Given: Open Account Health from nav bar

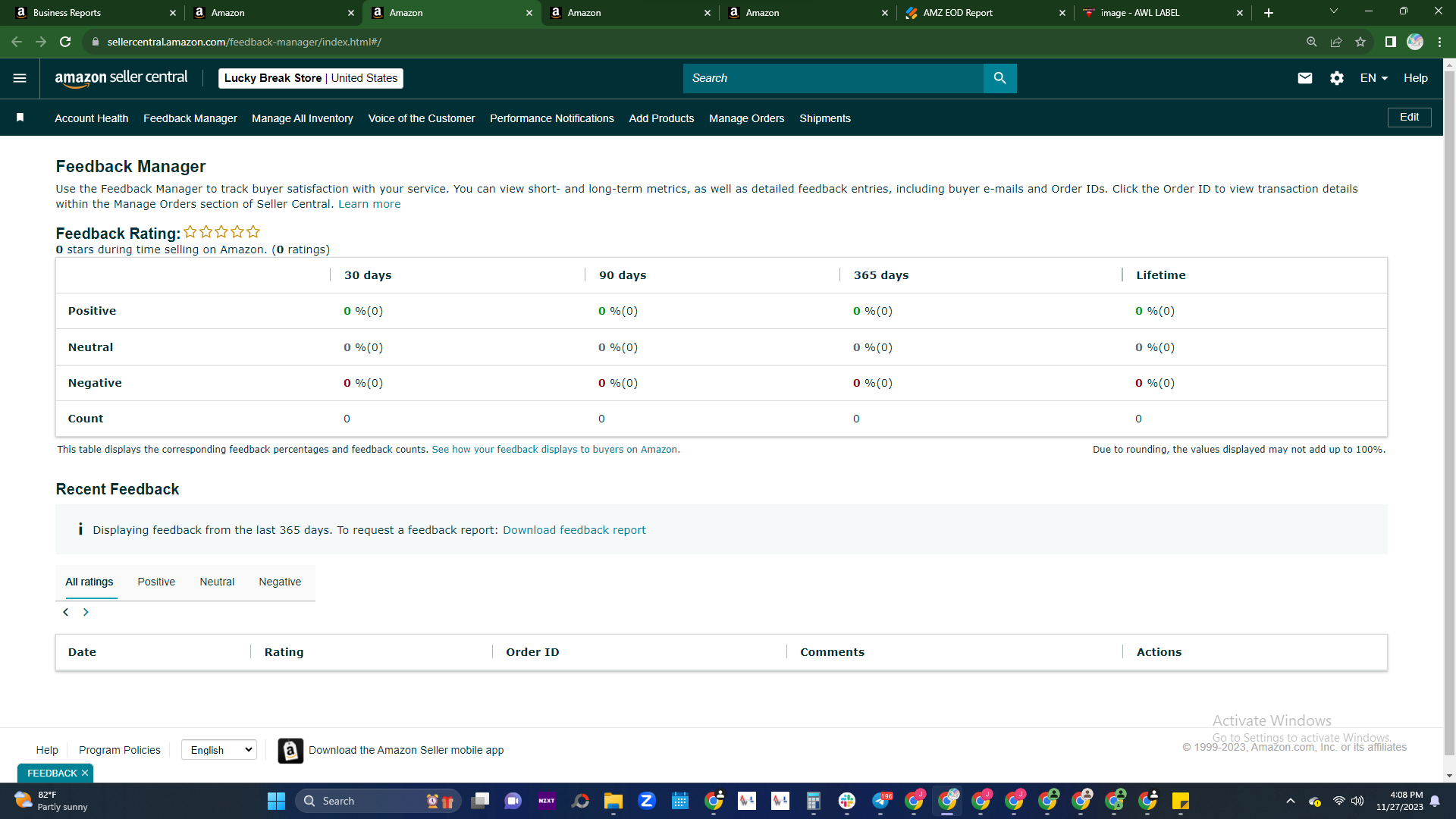Looking at the screenshot, I should coord(92,118).
